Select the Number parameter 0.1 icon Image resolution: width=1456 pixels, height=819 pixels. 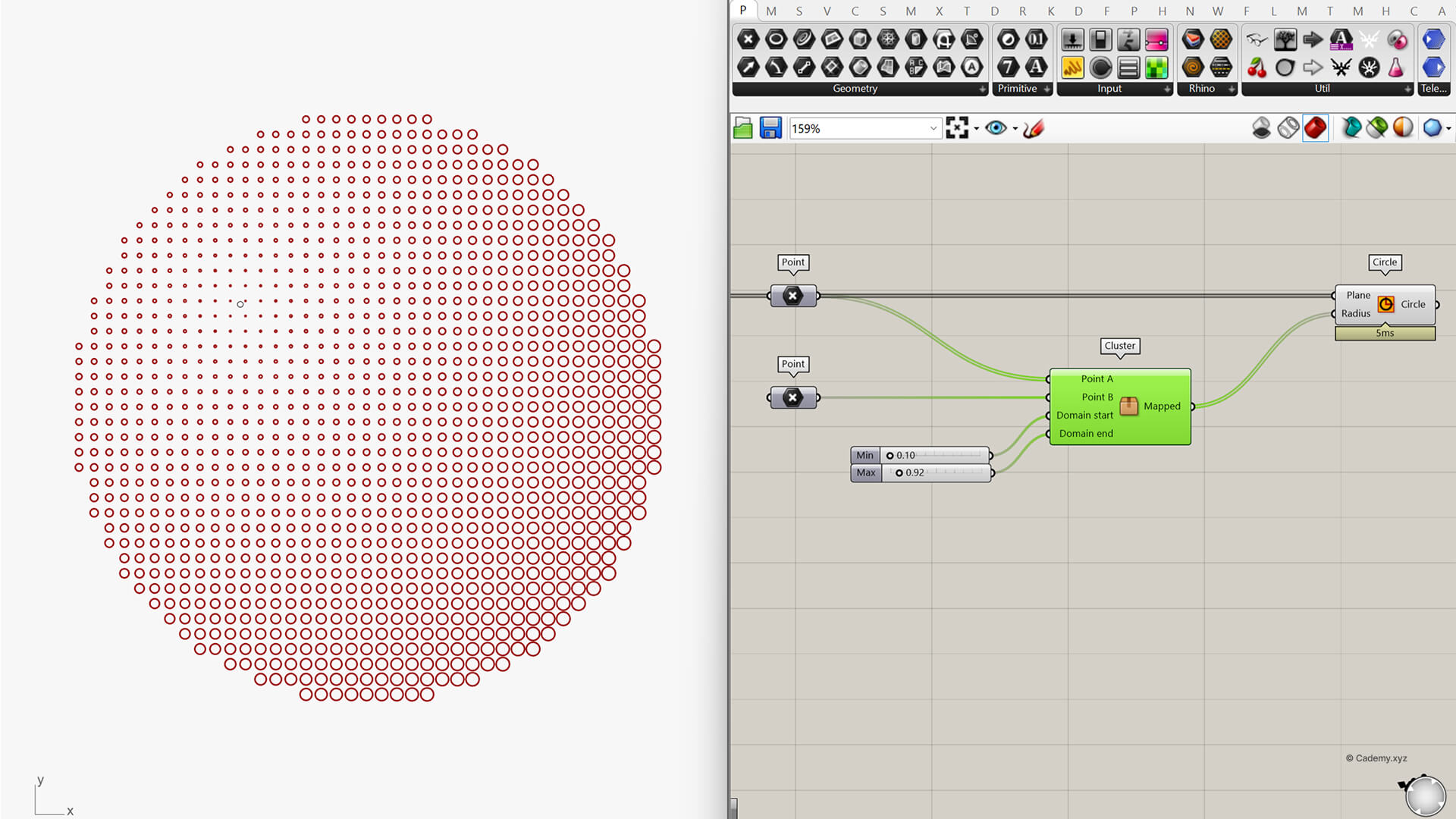click(1036, 39)
